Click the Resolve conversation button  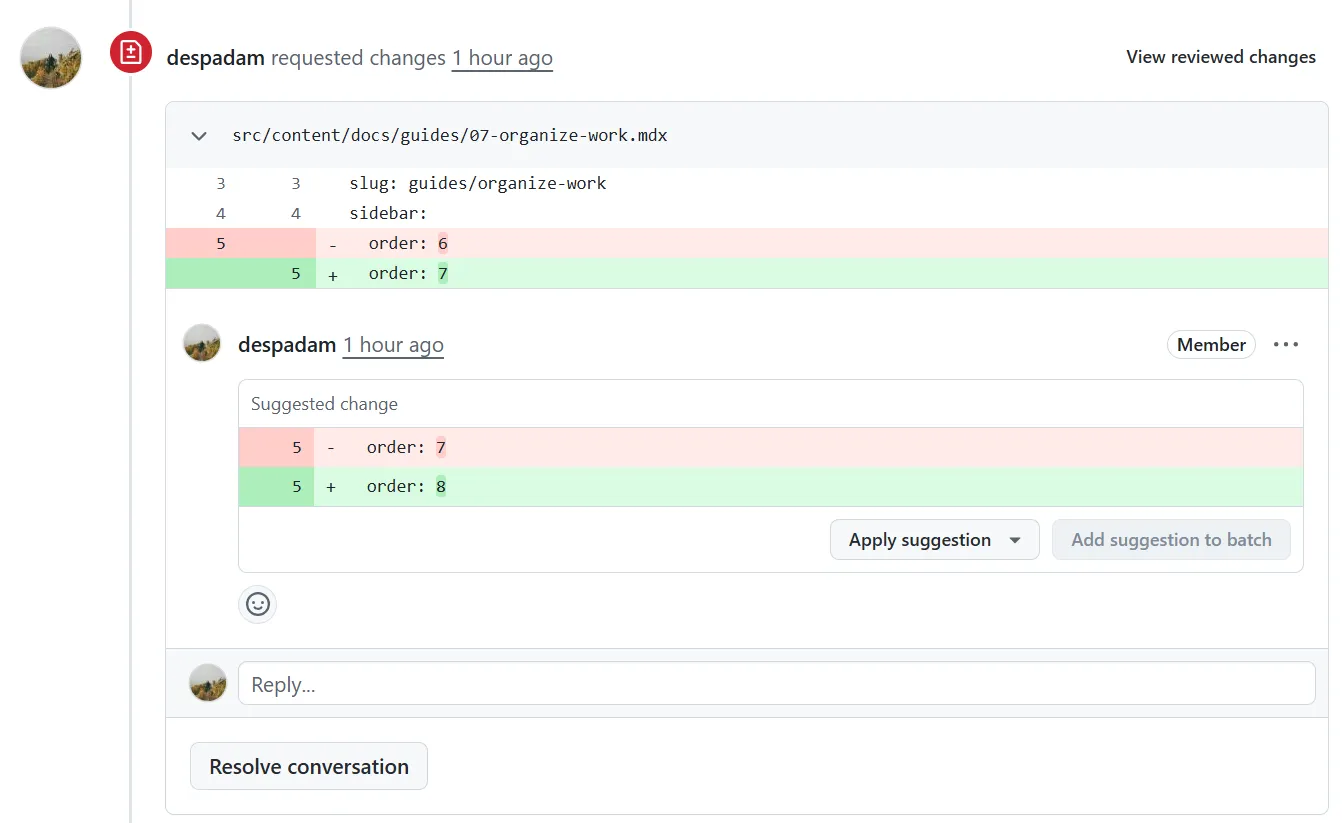tap(309, 767)
